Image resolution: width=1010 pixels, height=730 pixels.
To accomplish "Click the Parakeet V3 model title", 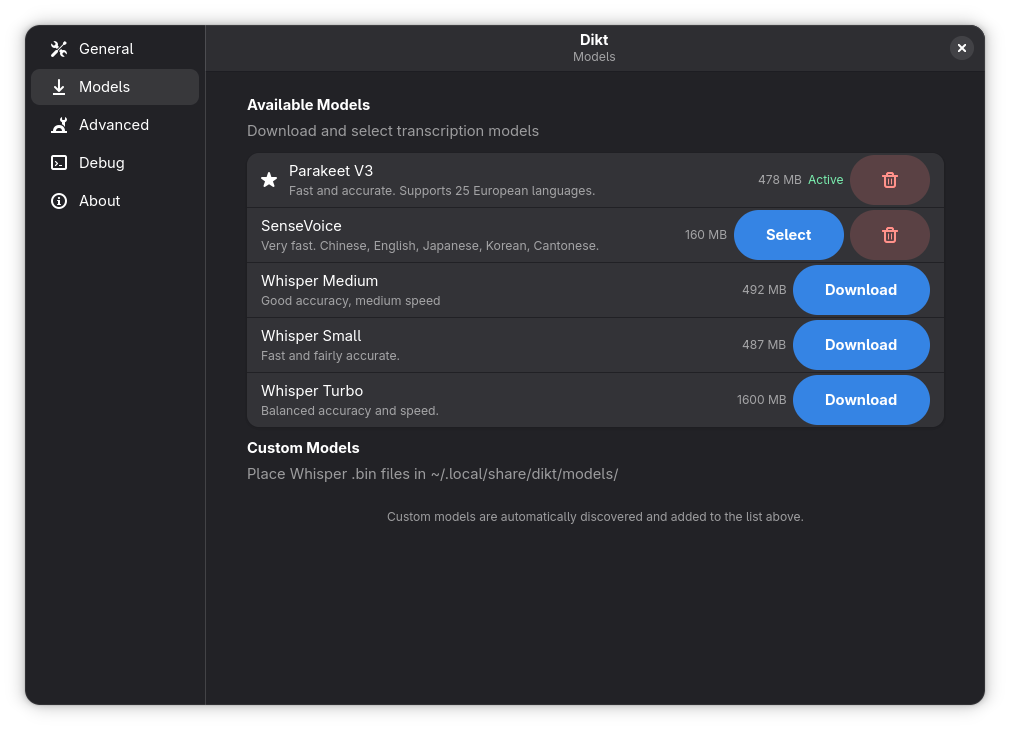I will tap(331, 171).
